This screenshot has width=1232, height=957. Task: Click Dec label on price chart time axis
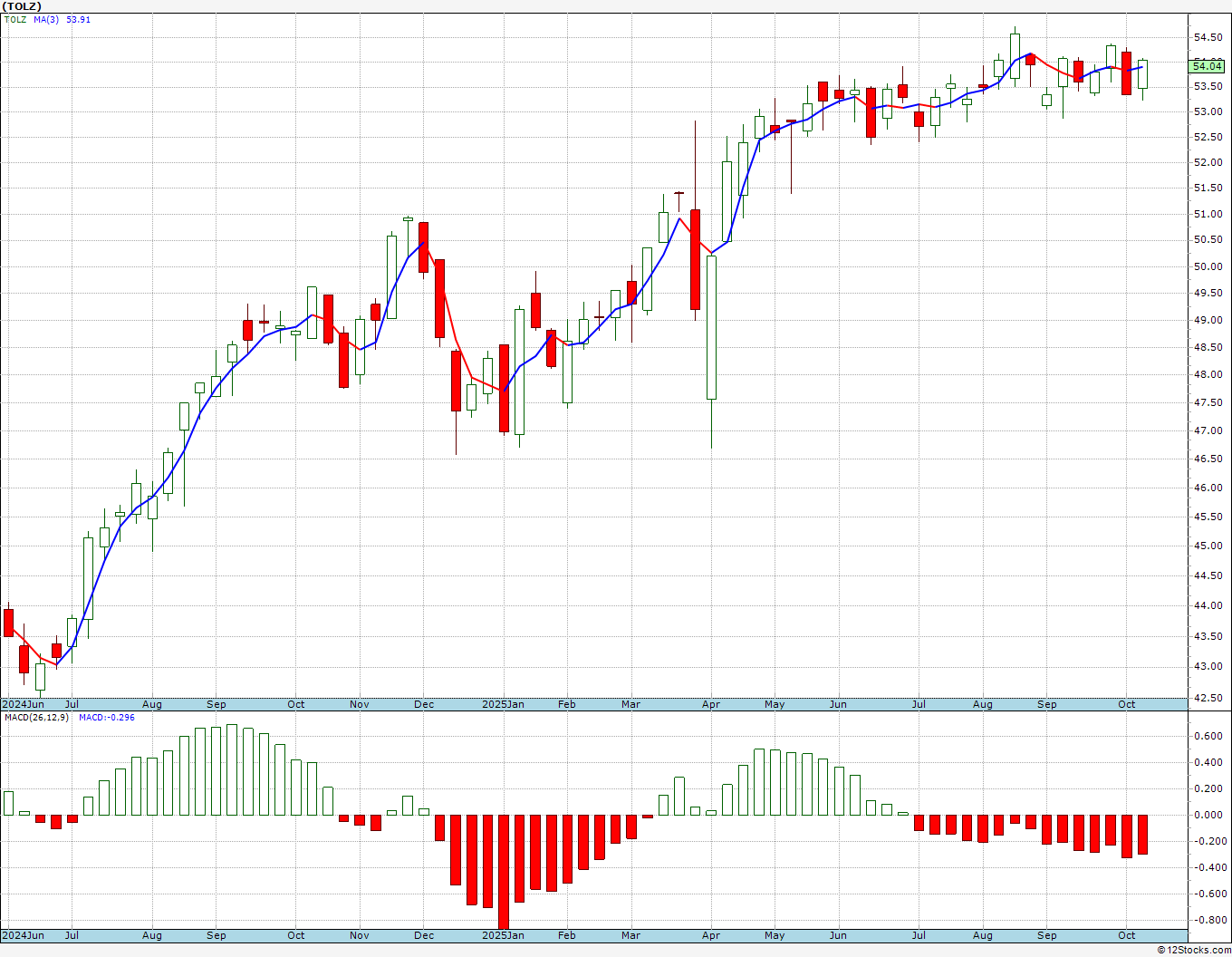click(424, 704)
